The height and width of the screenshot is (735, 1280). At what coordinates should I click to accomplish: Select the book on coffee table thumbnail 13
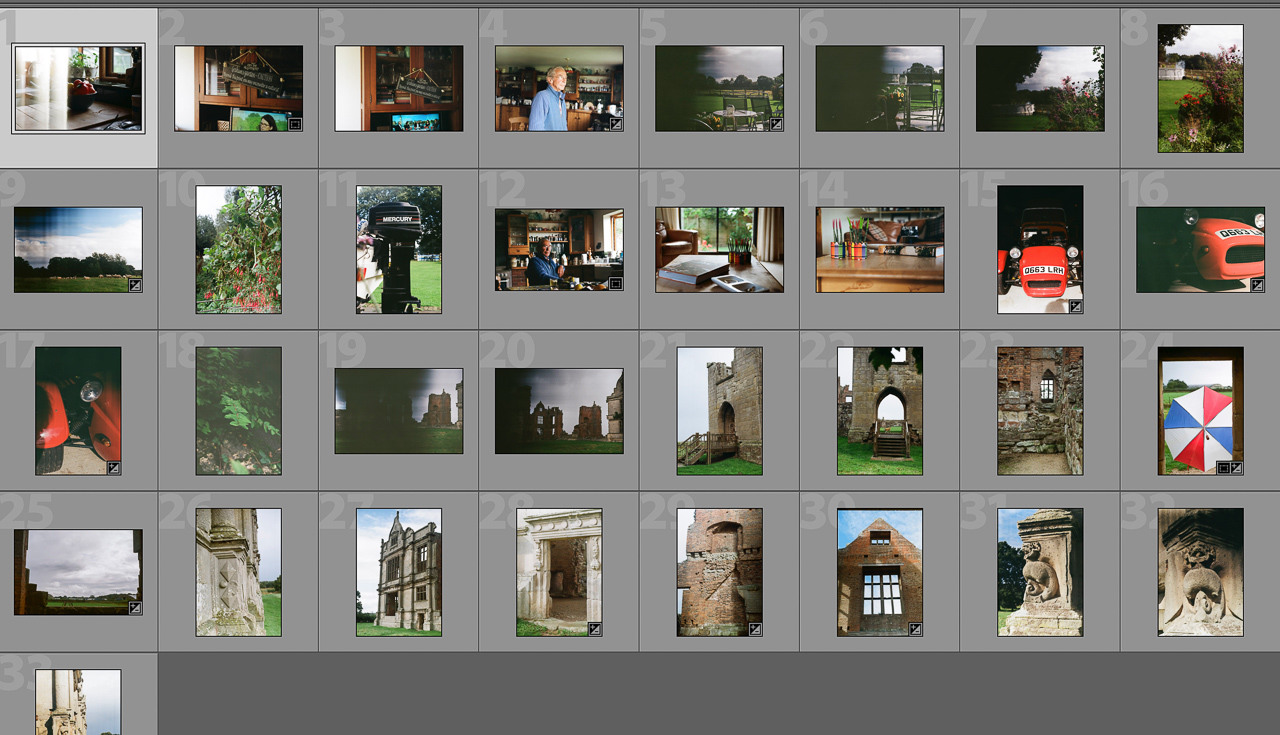(x=719, y=249)
